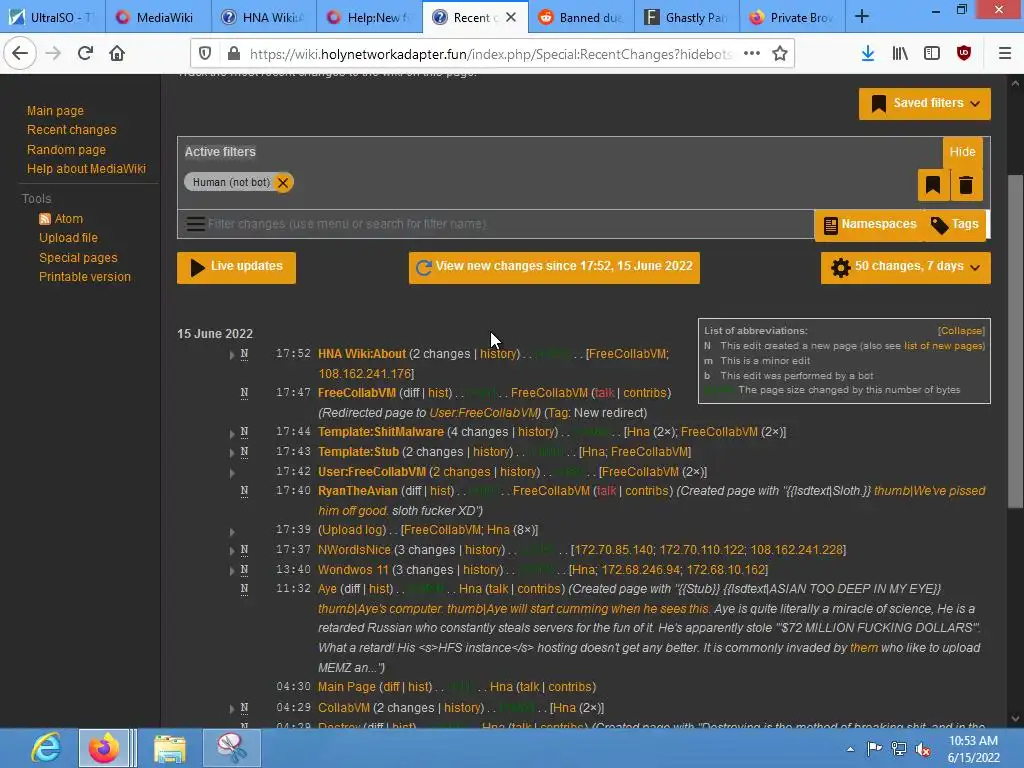1024x768 pixels.
Task: Open the Saved filters dropdown
Action: [925, 103]
